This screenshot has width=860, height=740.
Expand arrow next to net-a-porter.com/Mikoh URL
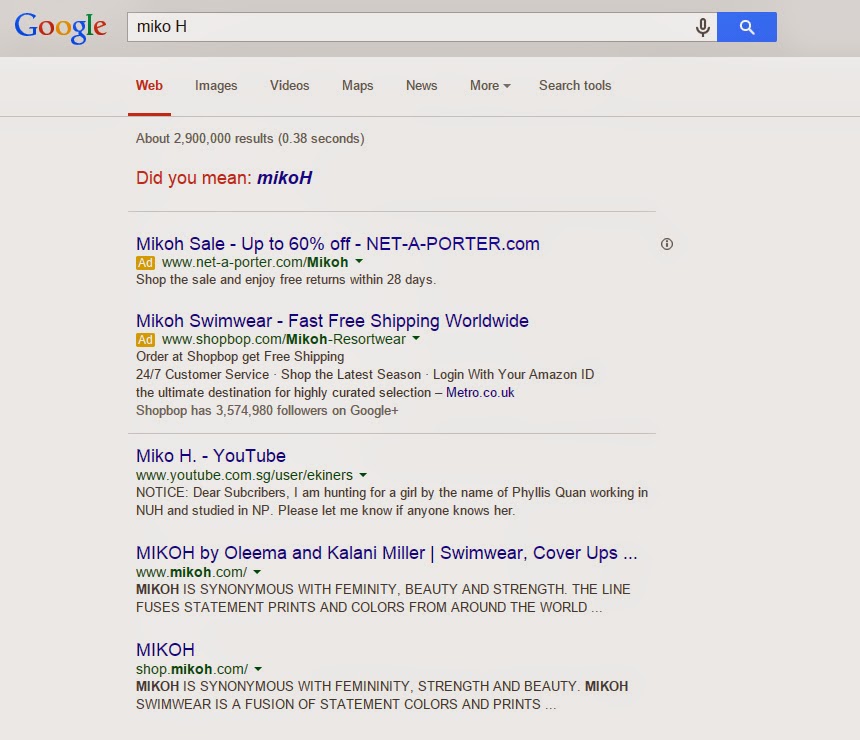pyautogui.click(x=359, y=262)
